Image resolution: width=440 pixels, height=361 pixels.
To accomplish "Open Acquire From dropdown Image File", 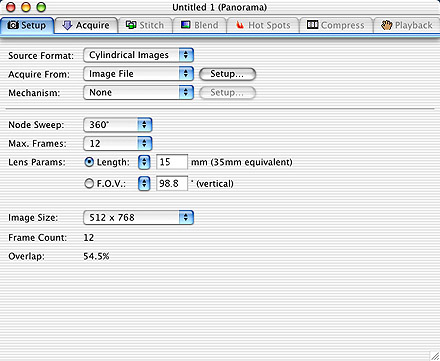I will pyautogui.click(x=138, y=74).
